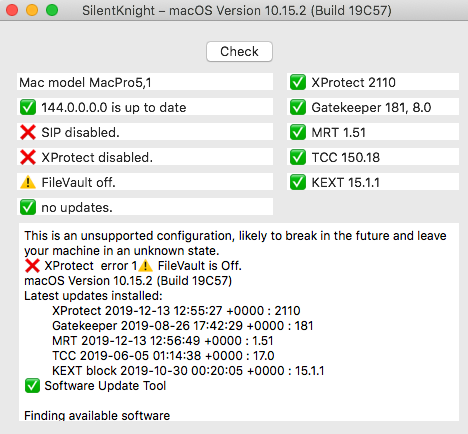
Task: Click the green checkmark for KEXT 15.1.1
Action: coord(298,182)
